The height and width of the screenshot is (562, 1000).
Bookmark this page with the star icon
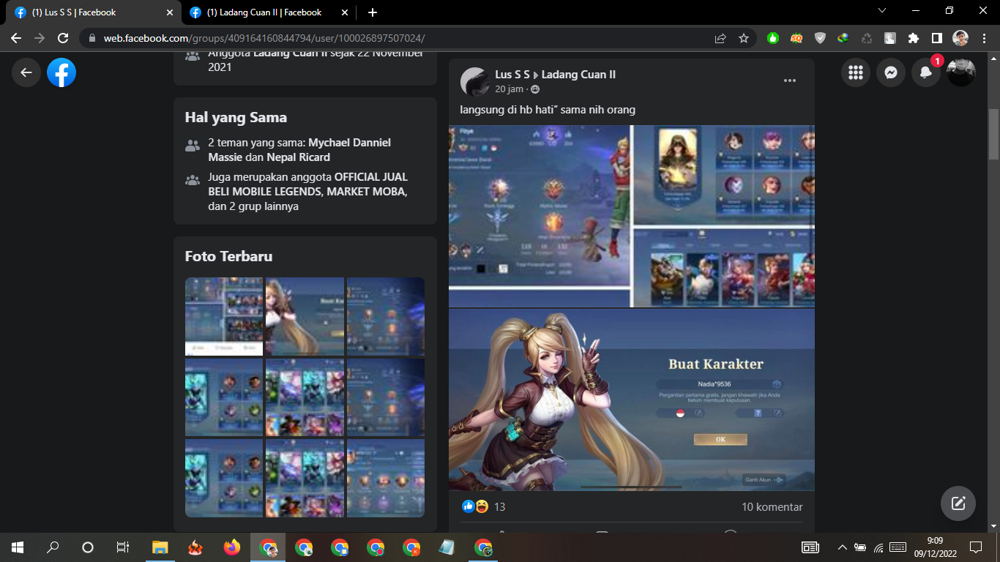[x=744, y=38]
